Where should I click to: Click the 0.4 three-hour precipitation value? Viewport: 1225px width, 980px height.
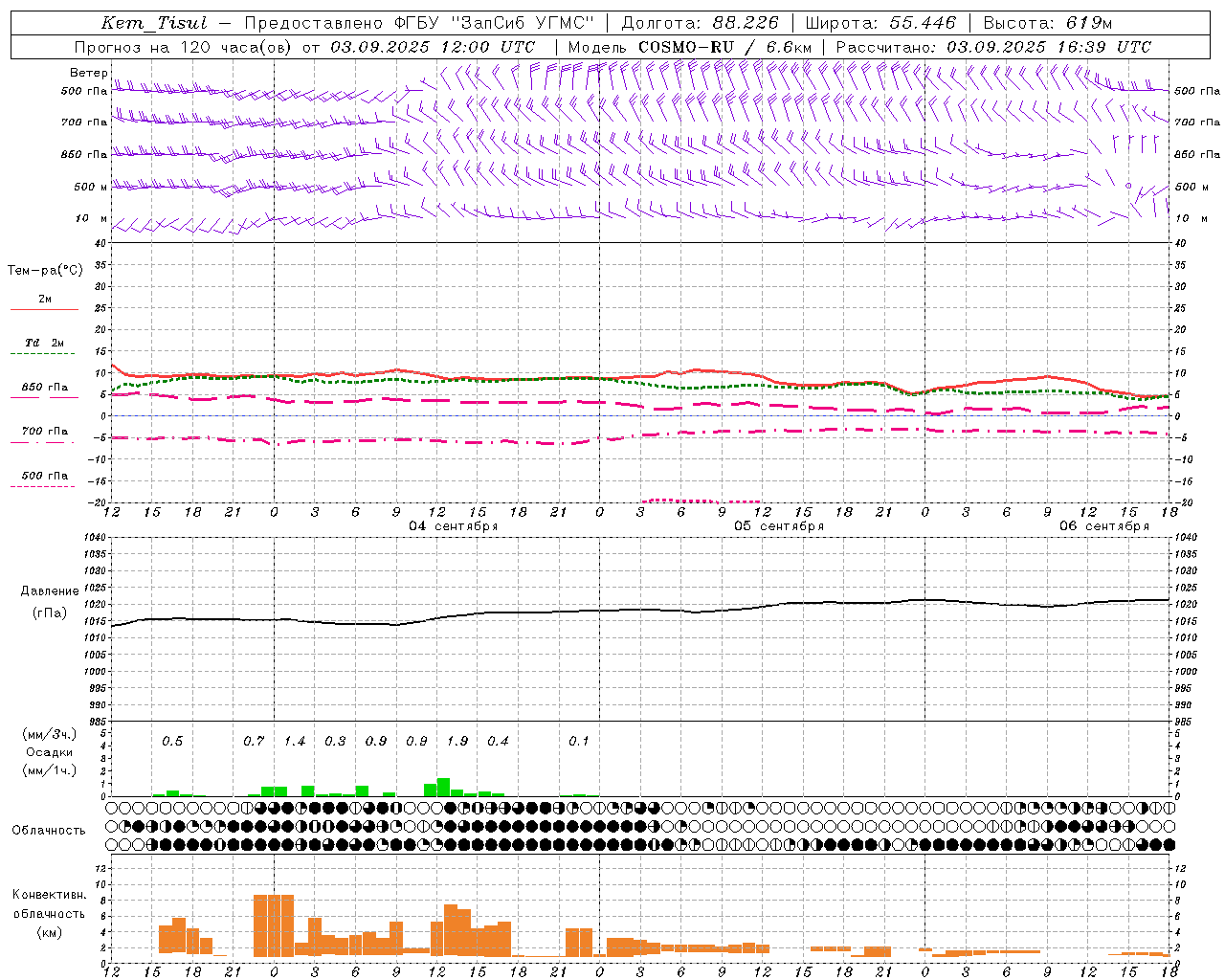(498, 742)
